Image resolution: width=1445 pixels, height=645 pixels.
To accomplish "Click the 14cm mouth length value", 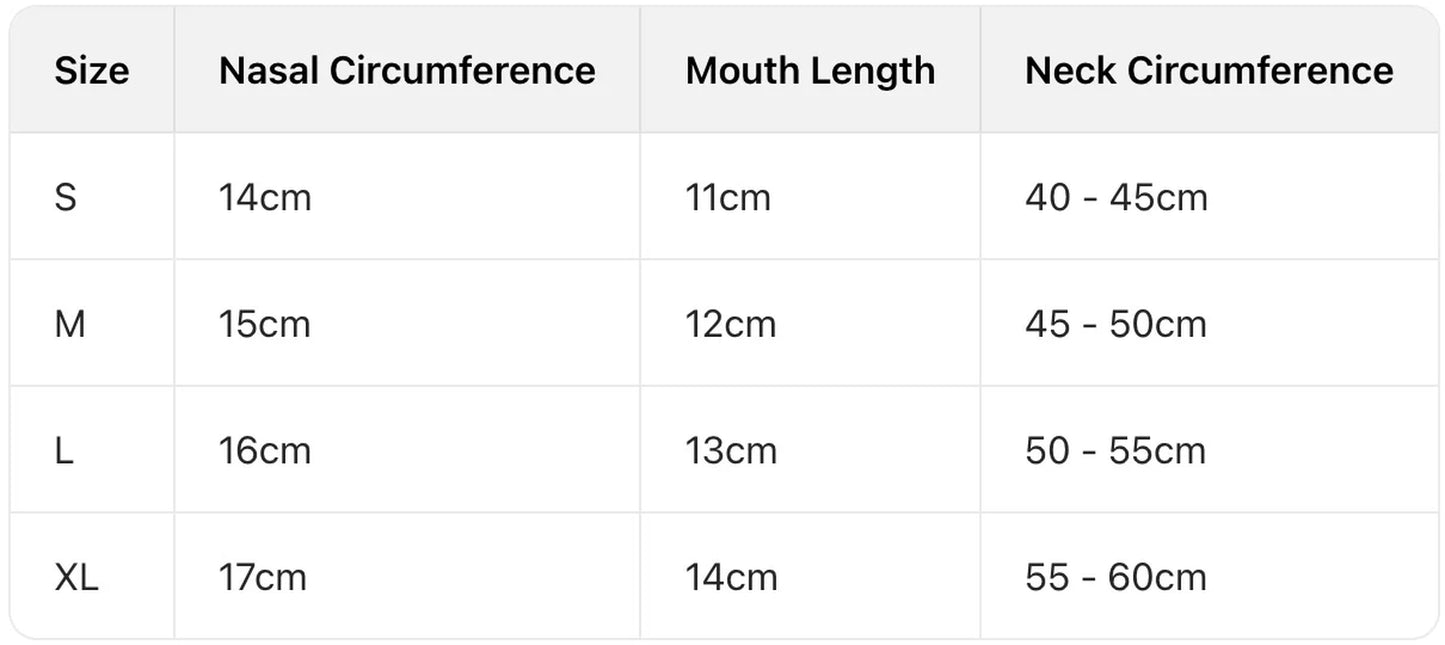I will (731, 577).
